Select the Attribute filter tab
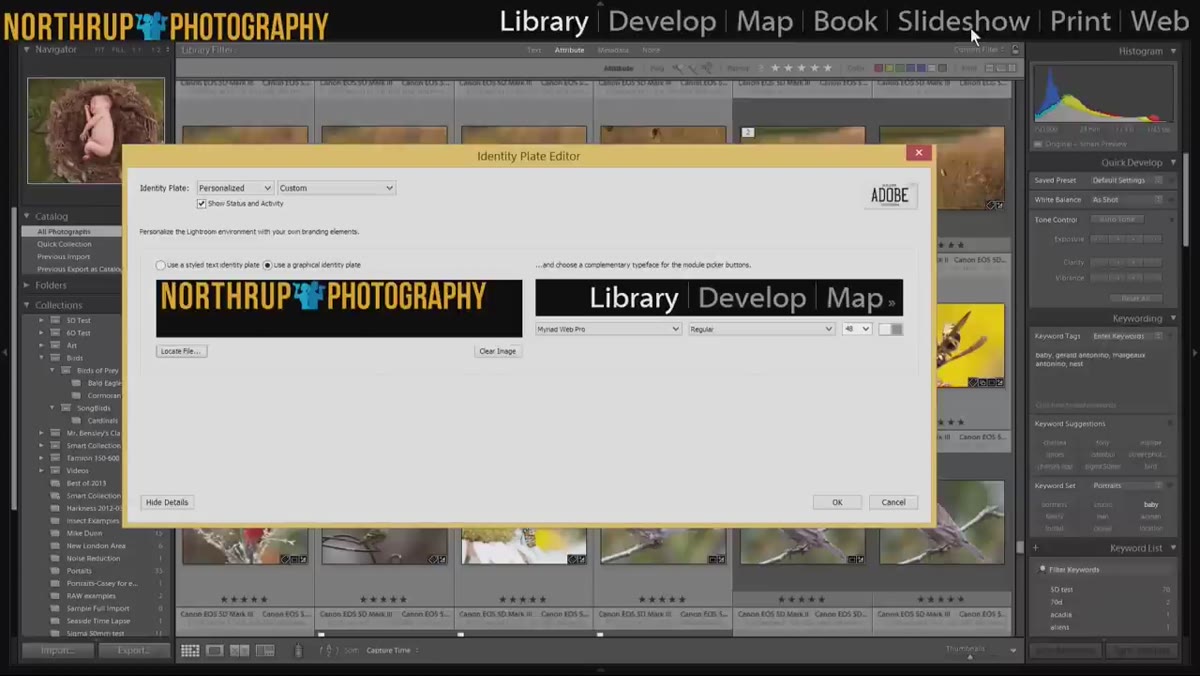 click(569, 50)
